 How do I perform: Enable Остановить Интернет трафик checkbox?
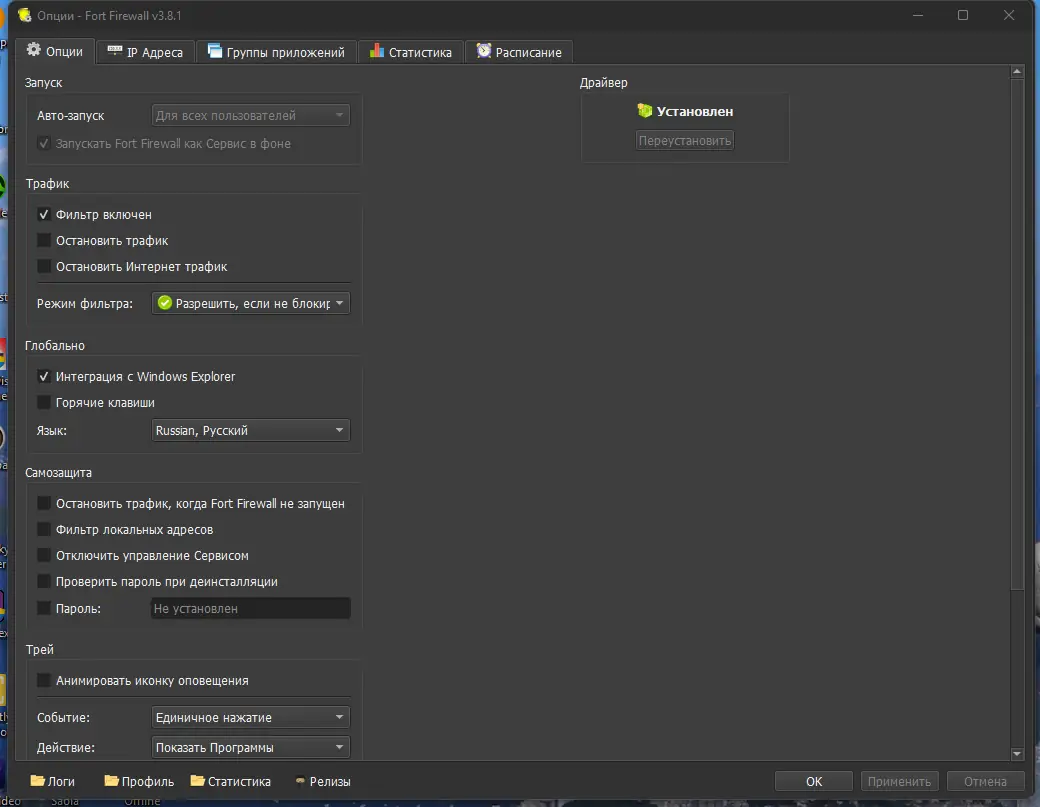[x=44, y=267]
